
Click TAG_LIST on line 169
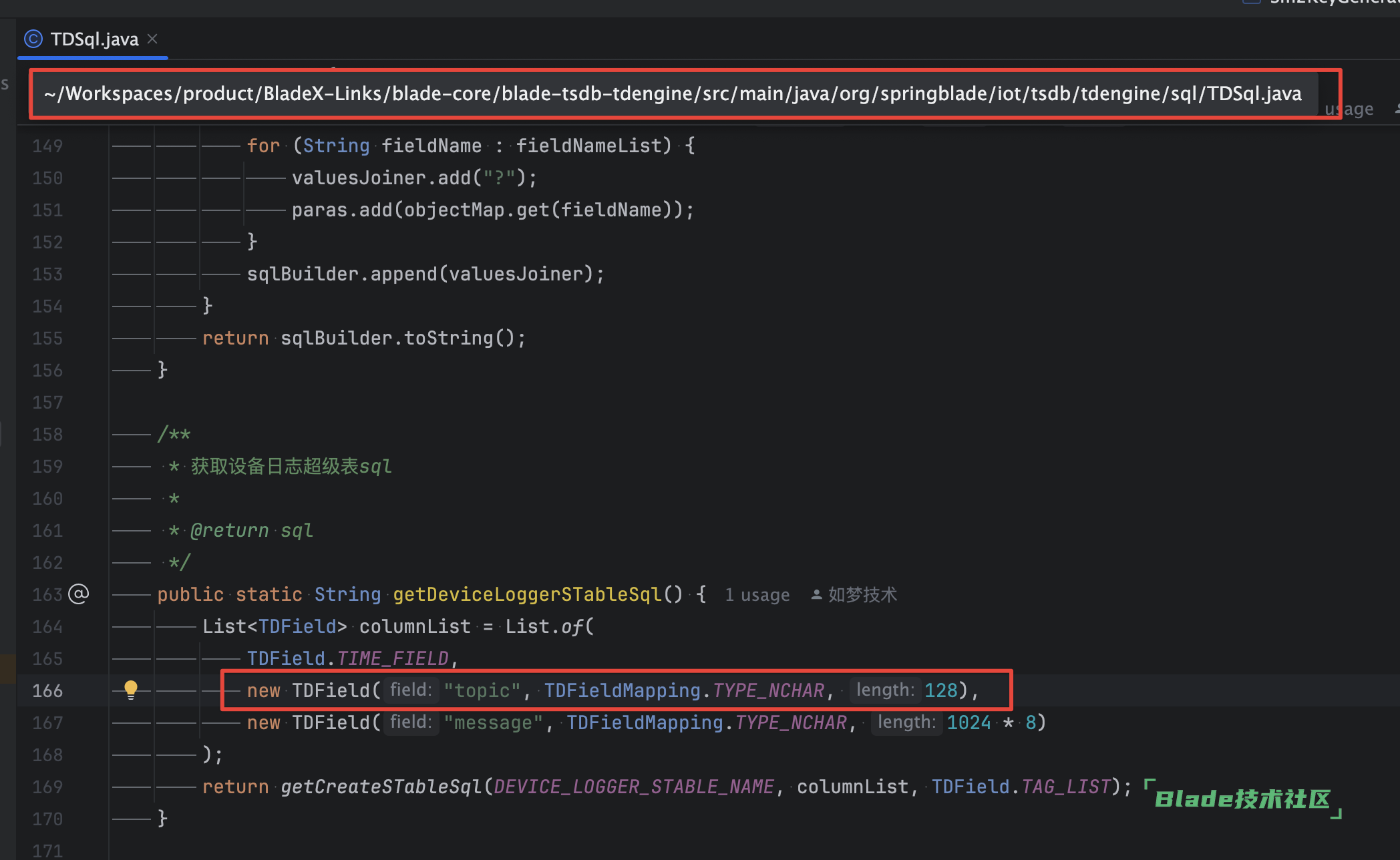(x=1066, y=787)
